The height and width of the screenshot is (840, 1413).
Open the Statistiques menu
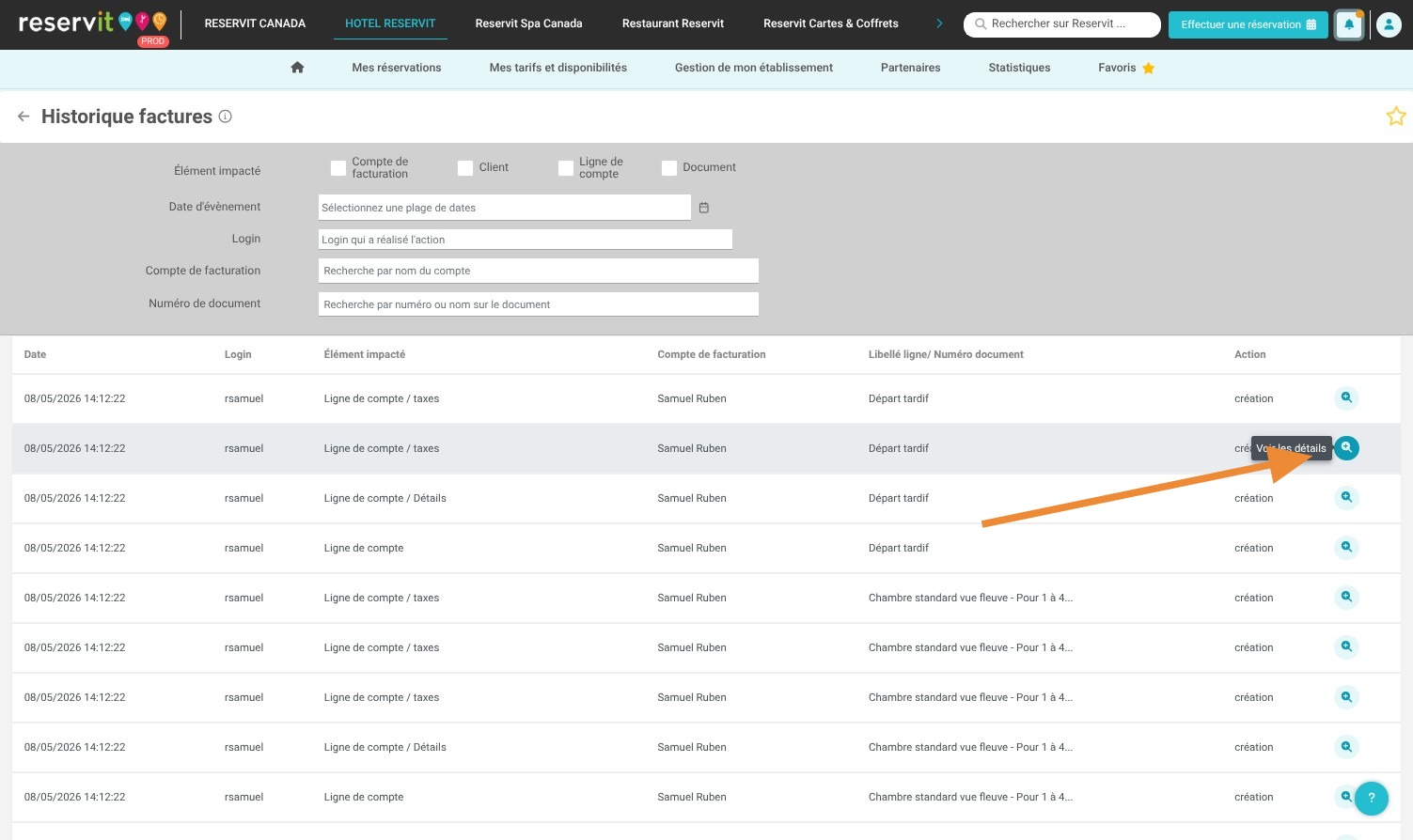pos(1020,68)
